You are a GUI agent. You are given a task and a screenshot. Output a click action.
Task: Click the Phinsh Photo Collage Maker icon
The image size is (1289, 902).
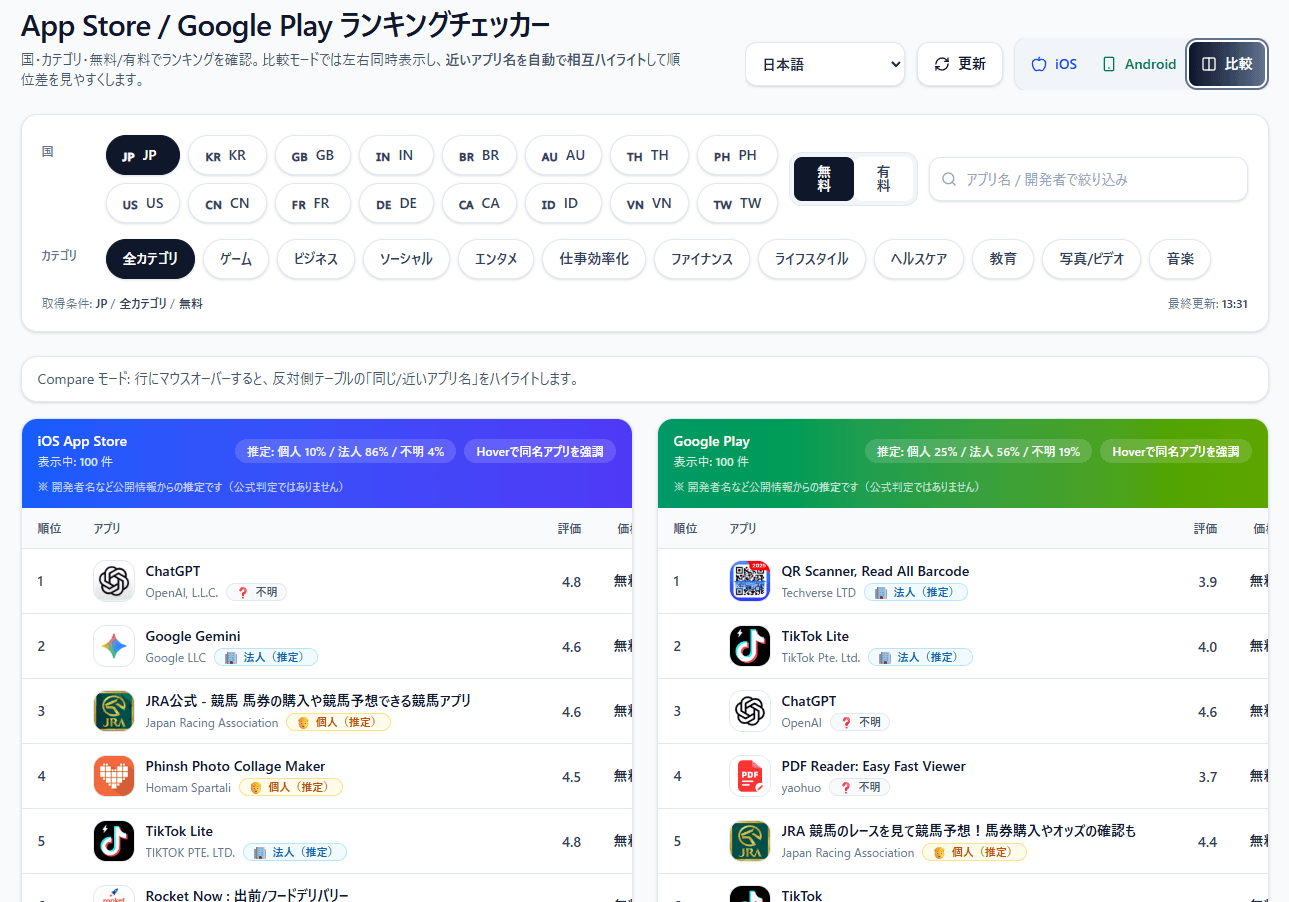[x=114, y=776]
